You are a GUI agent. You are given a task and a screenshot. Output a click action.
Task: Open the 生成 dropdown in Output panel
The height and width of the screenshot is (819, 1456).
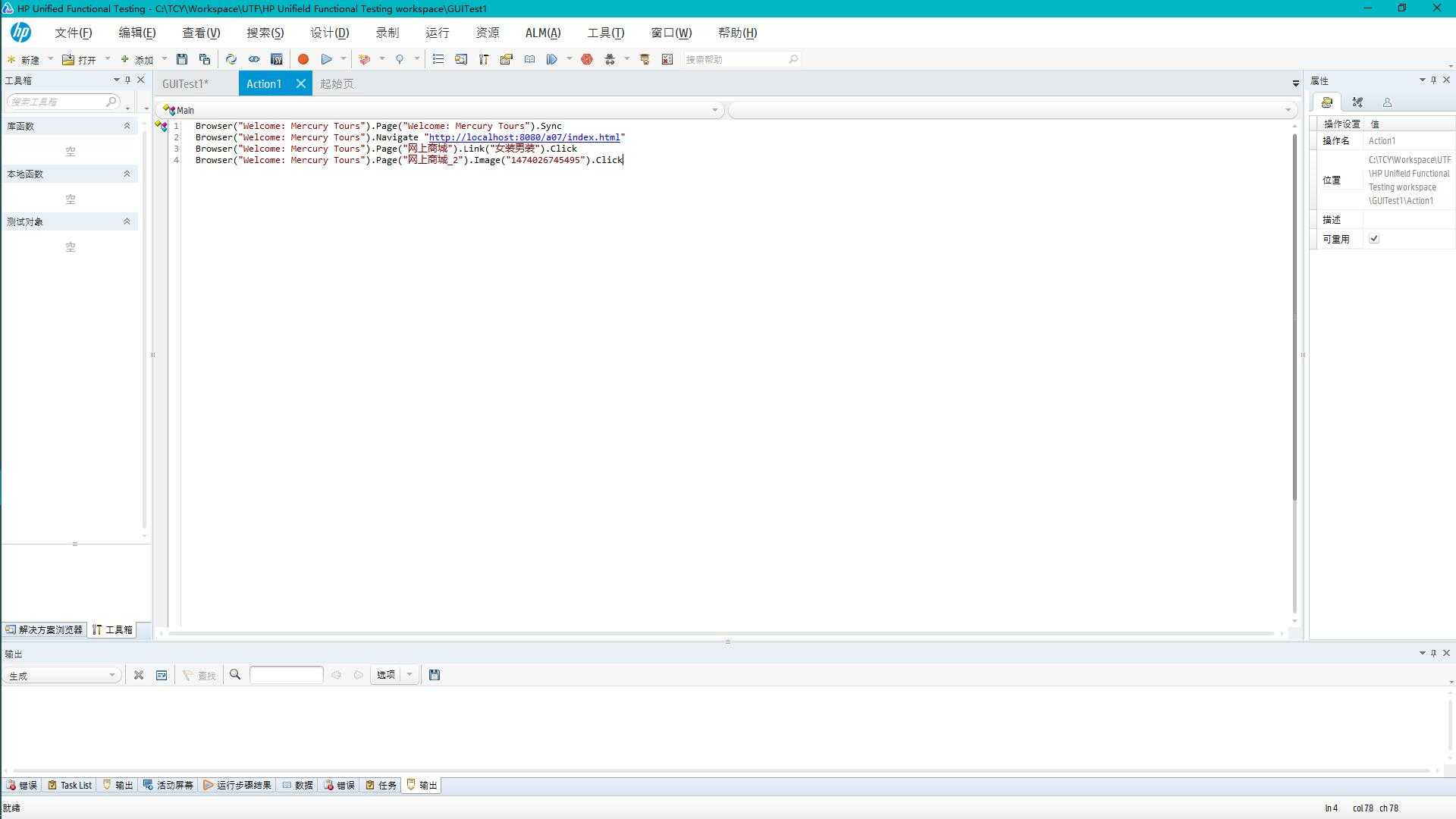point(112,675)
